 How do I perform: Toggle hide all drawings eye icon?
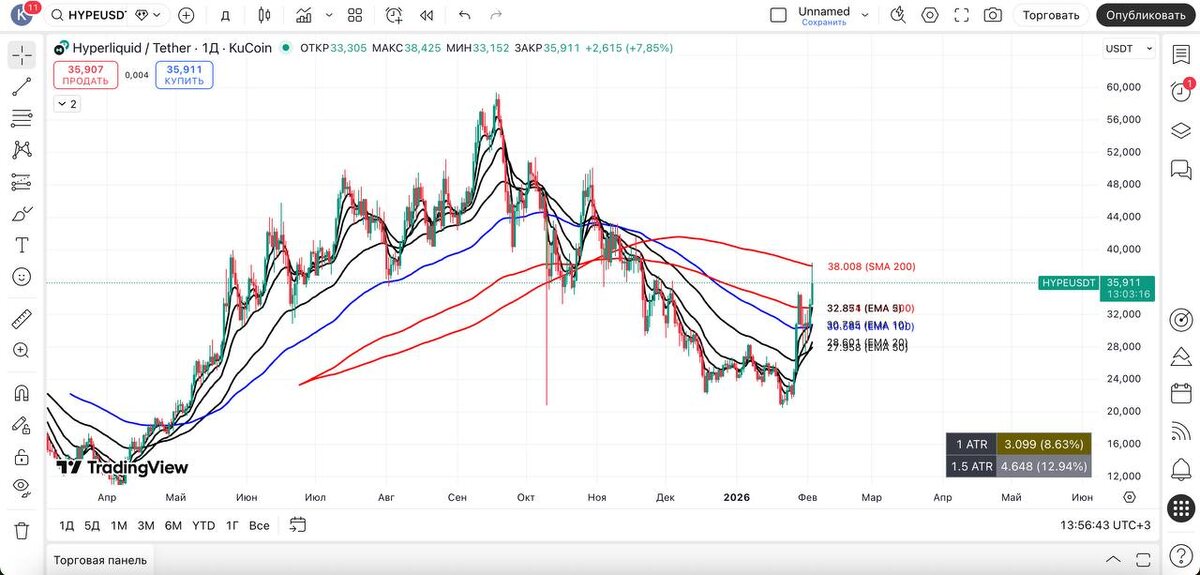22,488
